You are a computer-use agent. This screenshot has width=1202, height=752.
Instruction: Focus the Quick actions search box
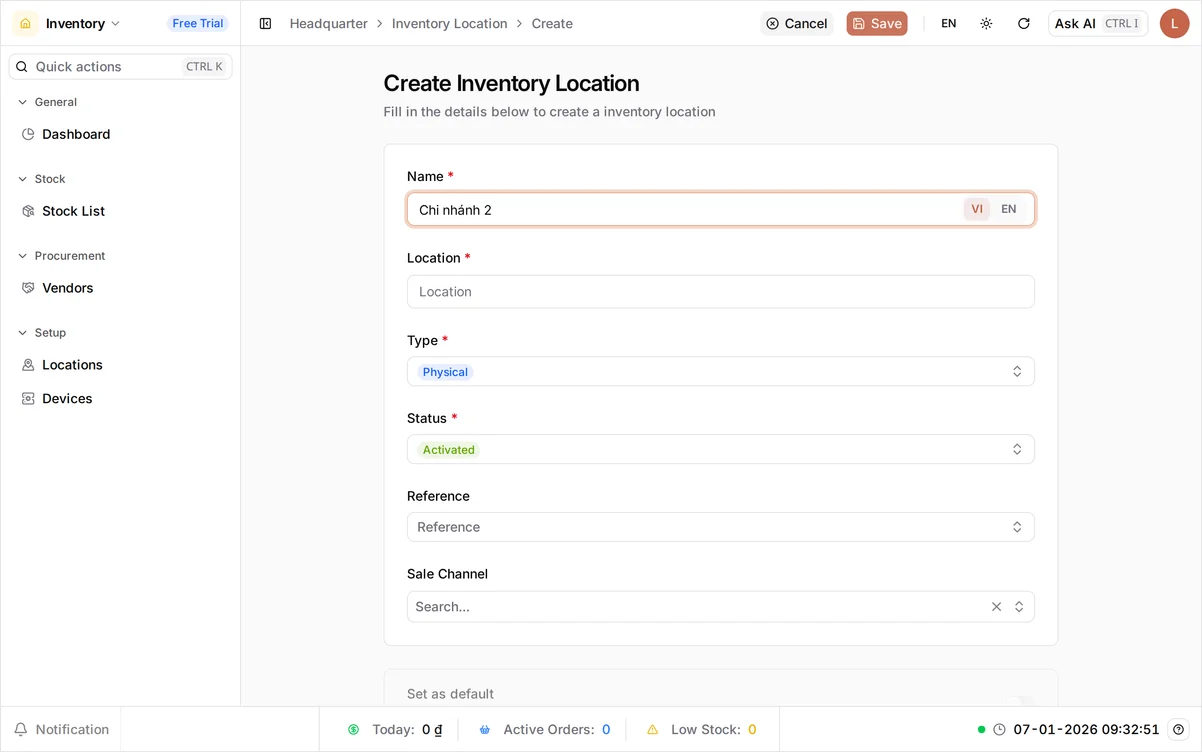(120, 66)
